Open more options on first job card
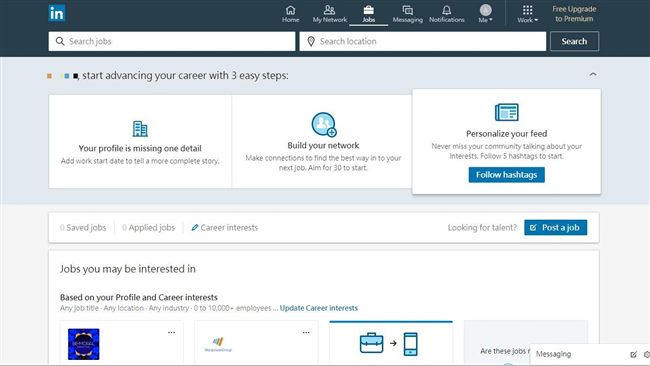Image resolution: width=650 pixels, height=366 pixels. 171,332
